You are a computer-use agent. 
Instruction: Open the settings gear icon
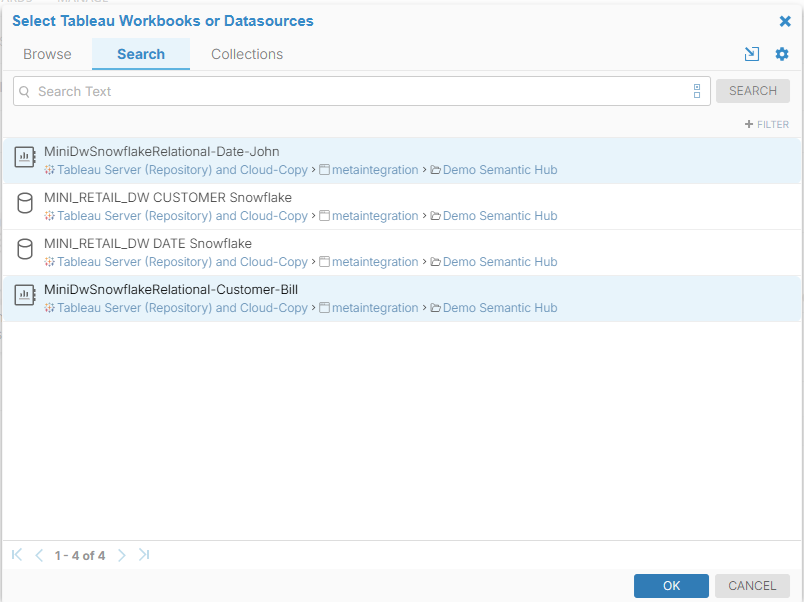point(782,54)
